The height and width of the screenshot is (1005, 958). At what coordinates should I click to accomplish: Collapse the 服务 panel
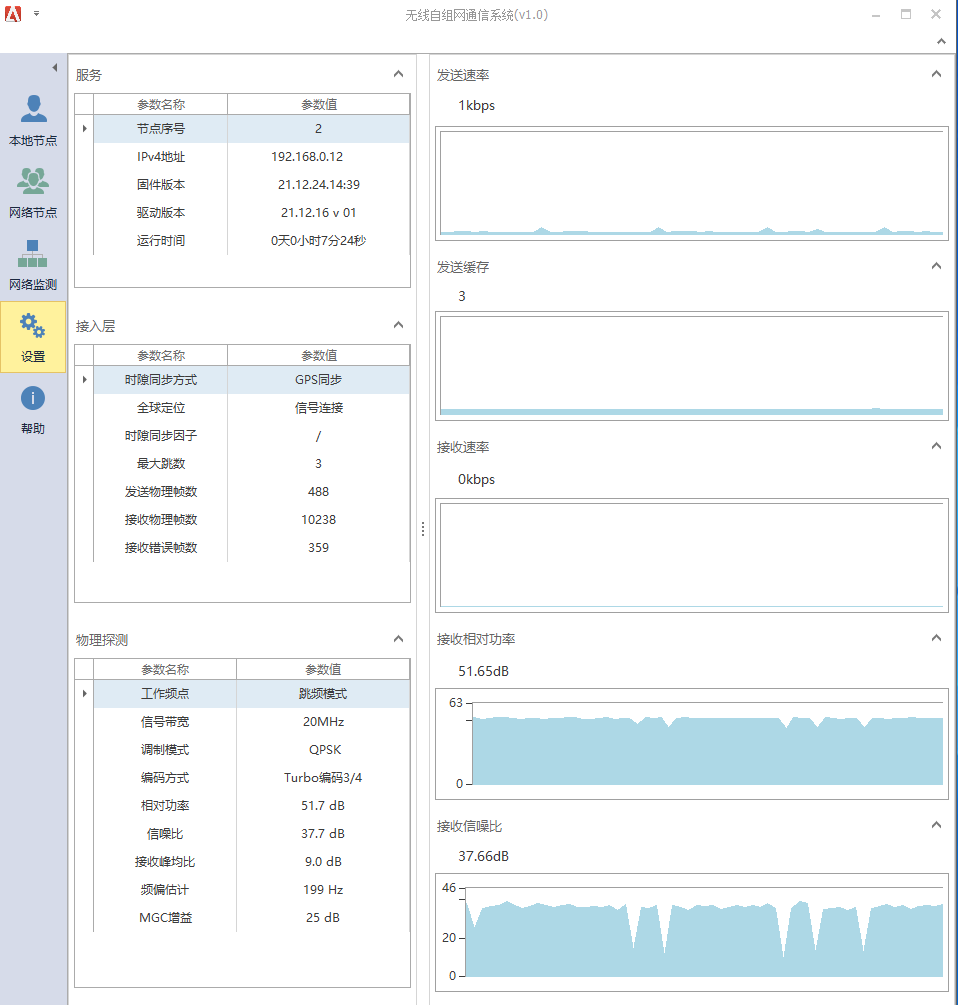pyautogui.click(x=399, y=74)
